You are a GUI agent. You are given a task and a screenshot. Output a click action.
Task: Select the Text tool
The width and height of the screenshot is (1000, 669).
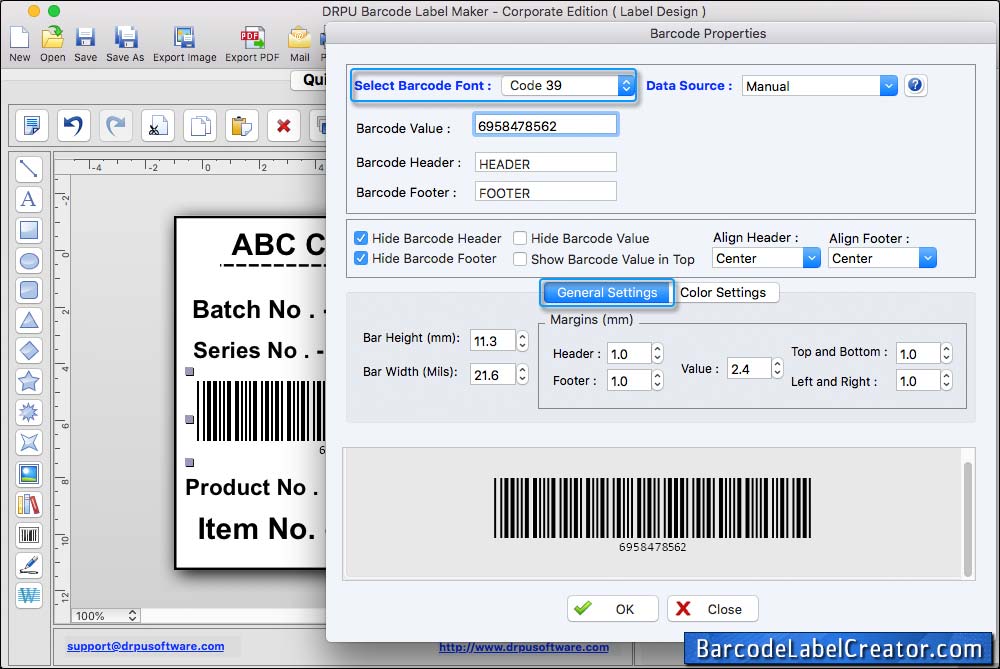point(29,199)
